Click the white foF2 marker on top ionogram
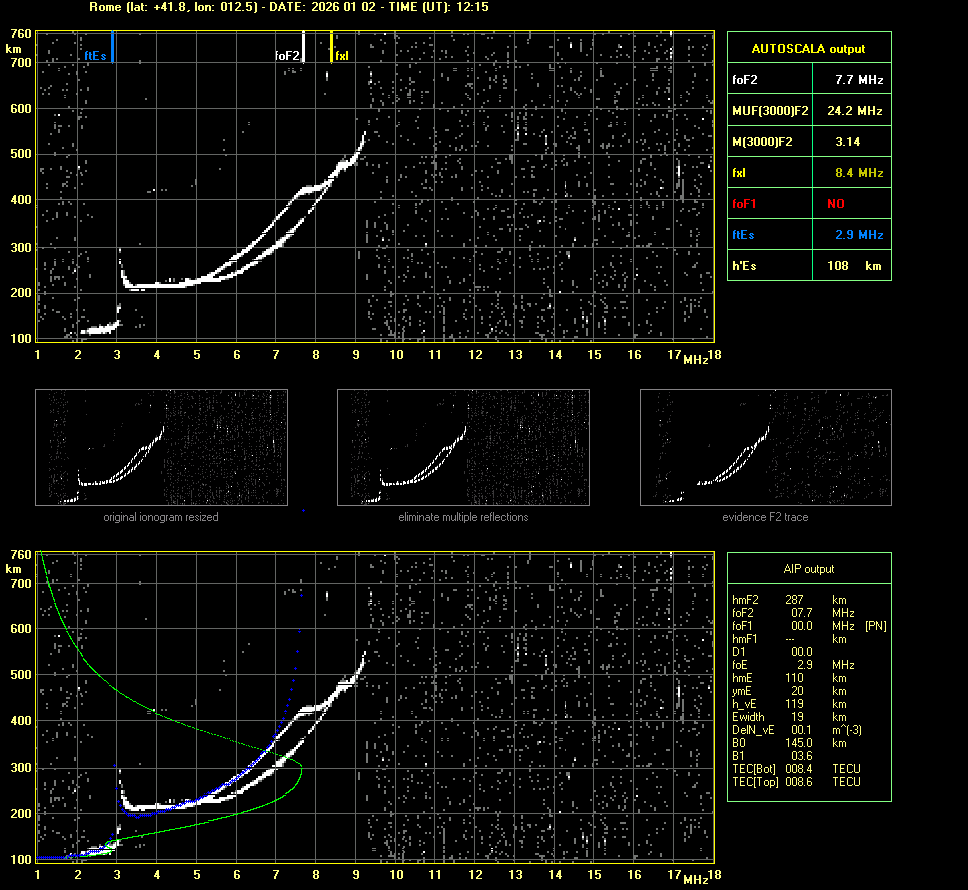This screenshot has height=890, width=968. [303, 48]
